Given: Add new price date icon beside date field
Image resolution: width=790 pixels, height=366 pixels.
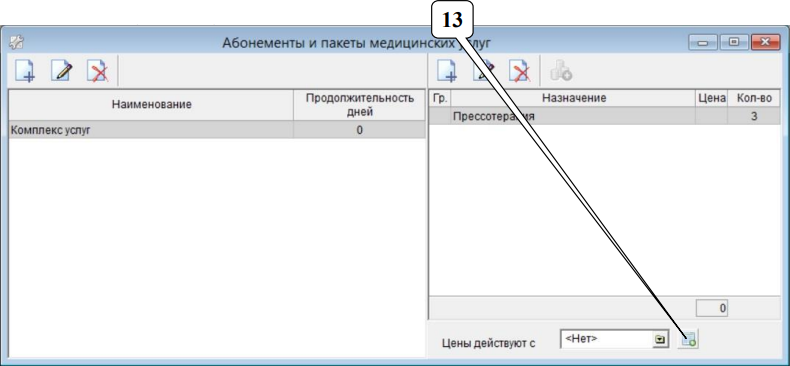Looking at the screenshot, I should [689, 340].
